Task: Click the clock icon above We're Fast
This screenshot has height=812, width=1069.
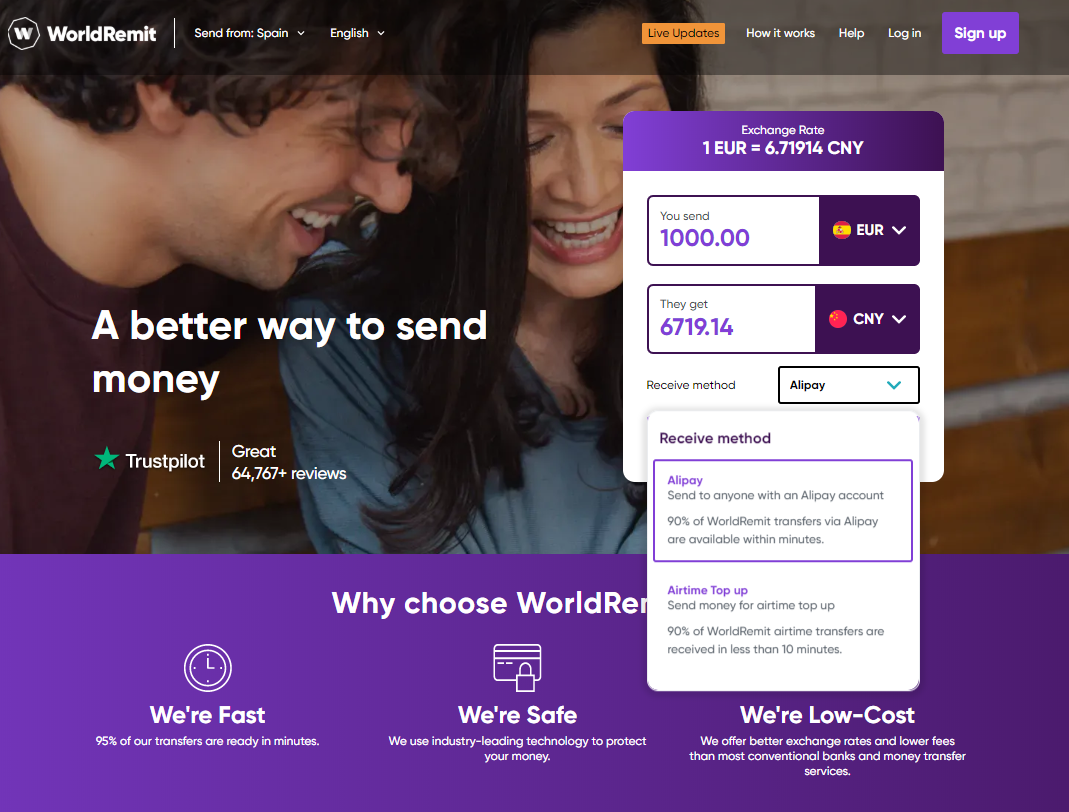Action: [x=208, y=667]
